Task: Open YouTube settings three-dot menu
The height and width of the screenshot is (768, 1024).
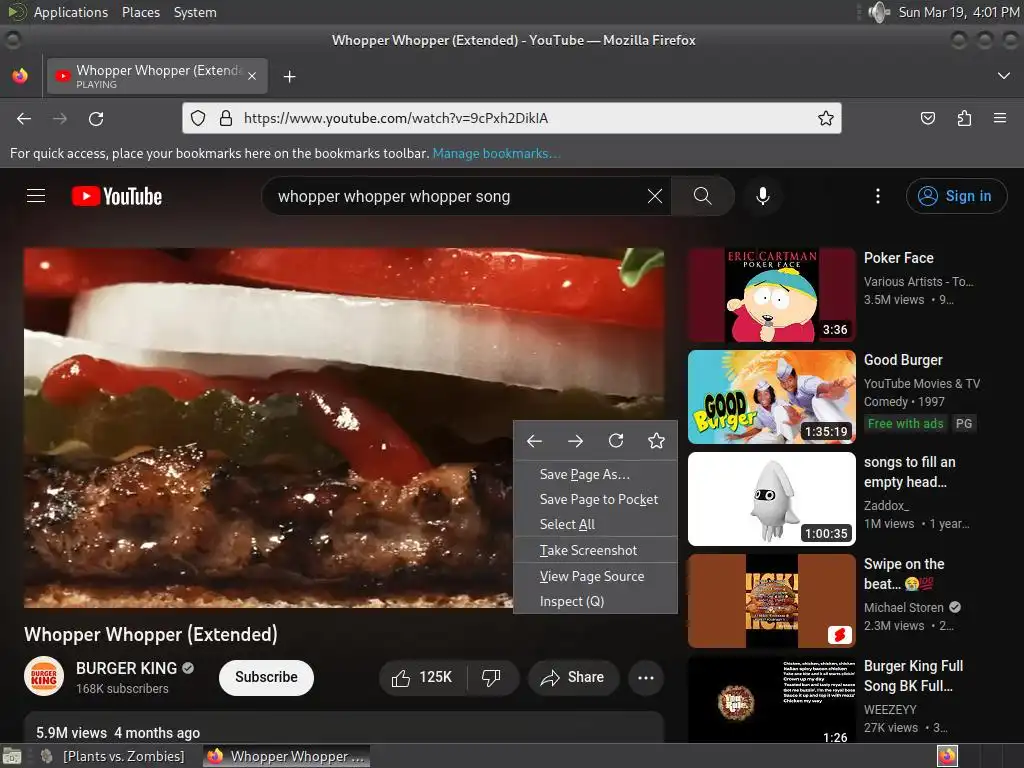Action: [877, 196]
